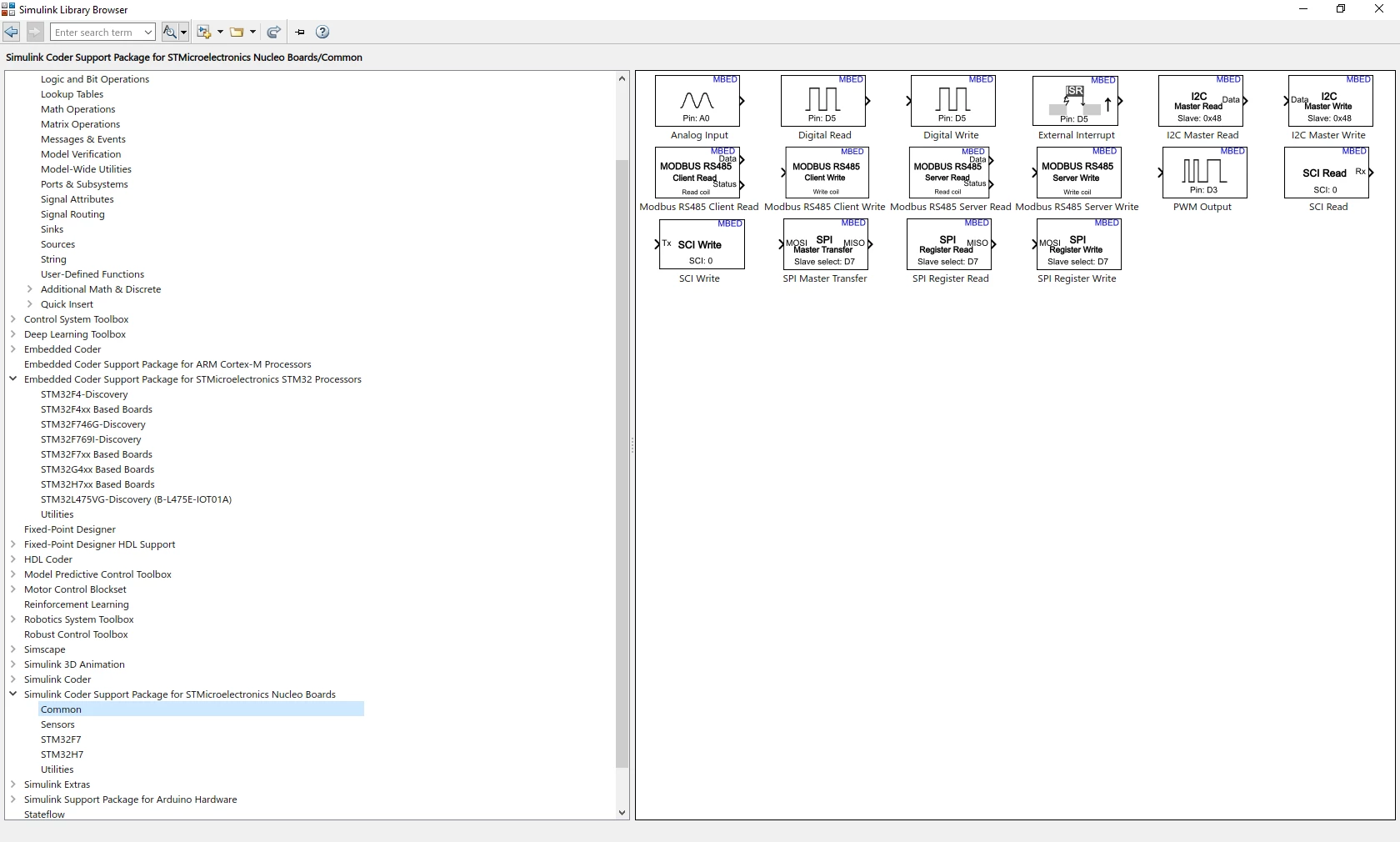Open the help for the Library Browser

(322, 32)
